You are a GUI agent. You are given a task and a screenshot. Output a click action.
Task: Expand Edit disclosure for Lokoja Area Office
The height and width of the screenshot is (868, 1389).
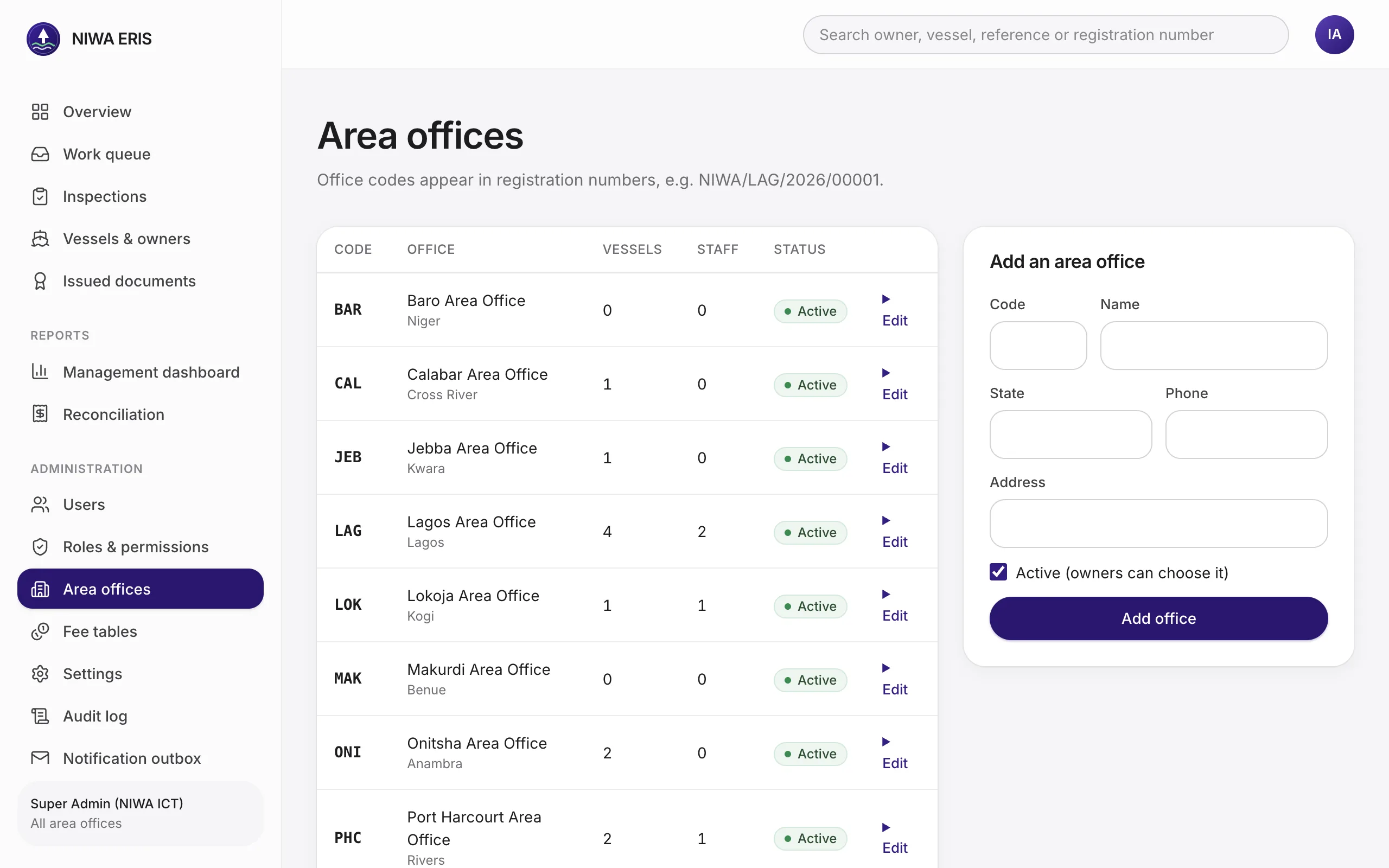coord(895,605)
